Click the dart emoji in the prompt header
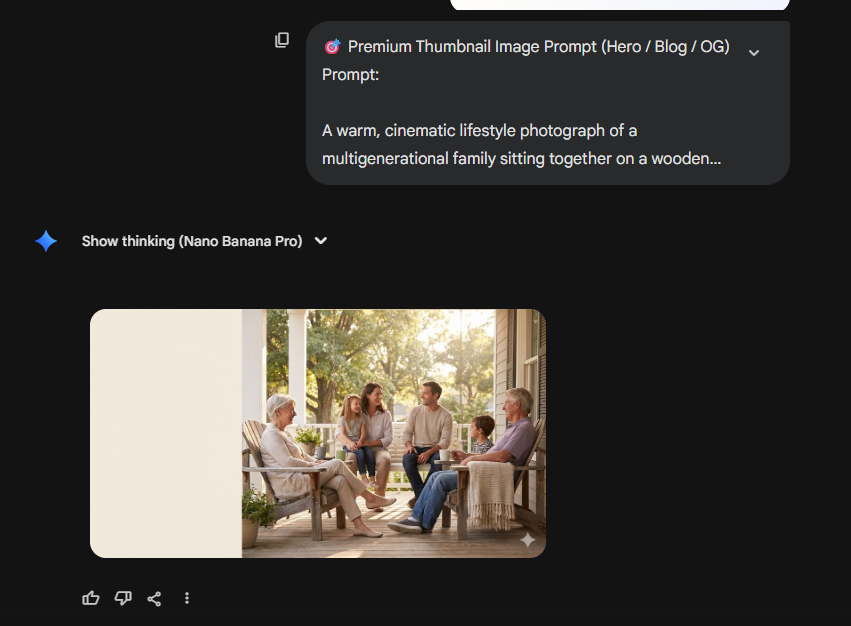 click(332, 46)
